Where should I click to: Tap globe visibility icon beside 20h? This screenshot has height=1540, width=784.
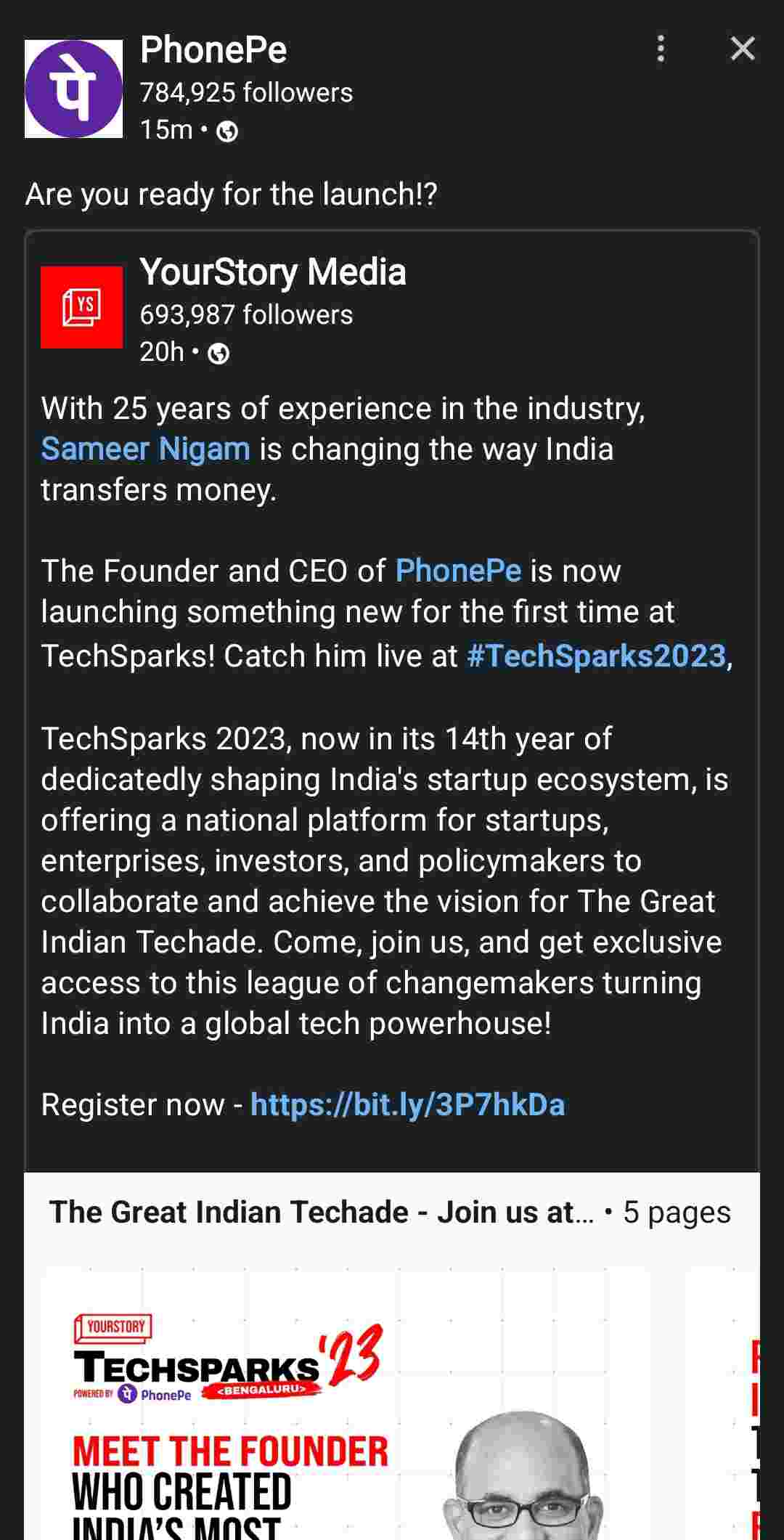[219, 354]
